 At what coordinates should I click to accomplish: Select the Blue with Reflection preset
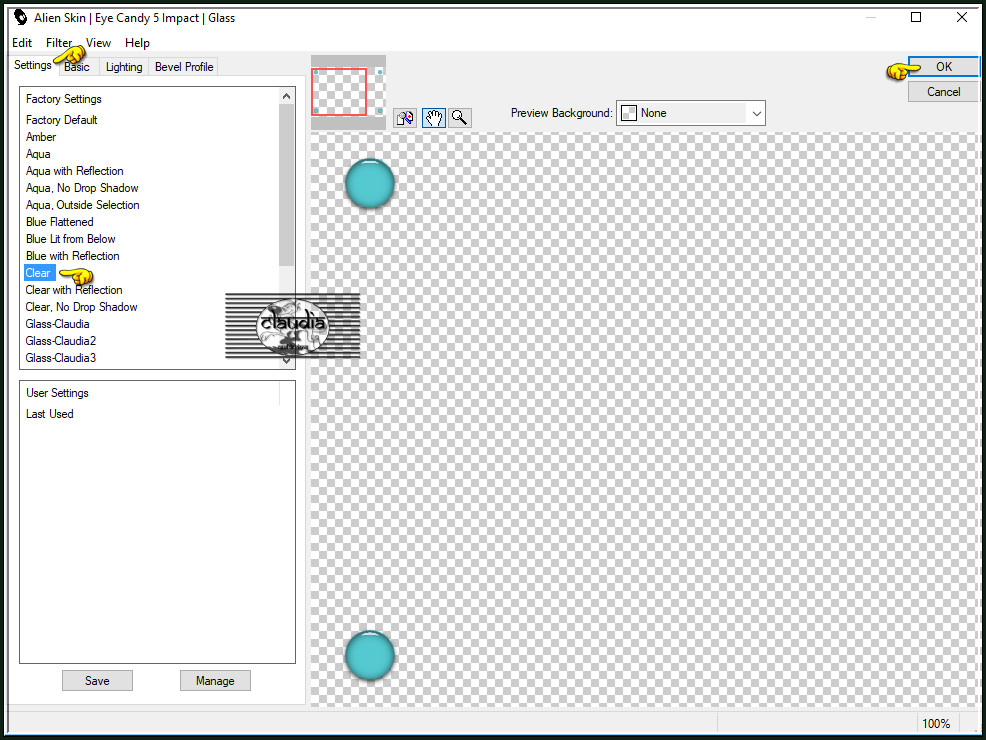pyautogui.click(x=73, y=256)
